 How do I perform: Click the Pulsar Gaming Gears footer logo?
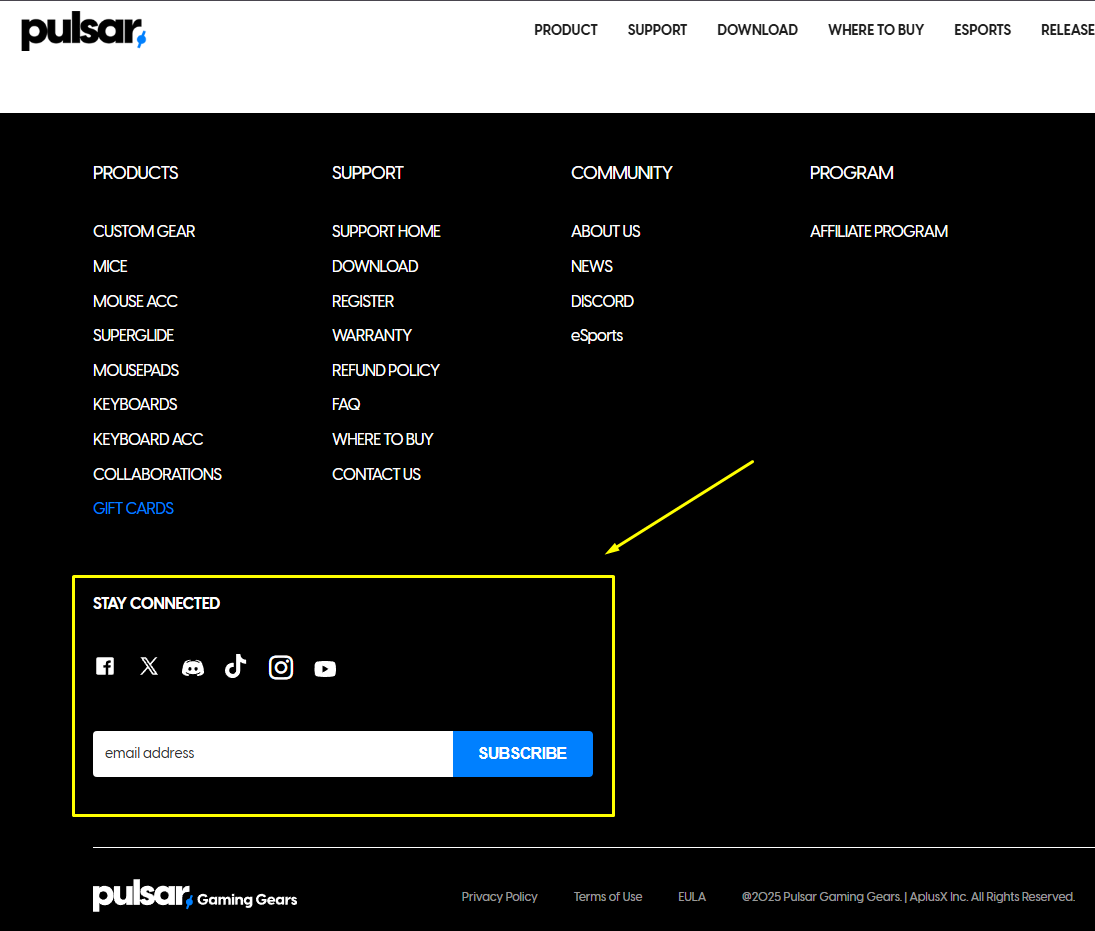point(195,896)
